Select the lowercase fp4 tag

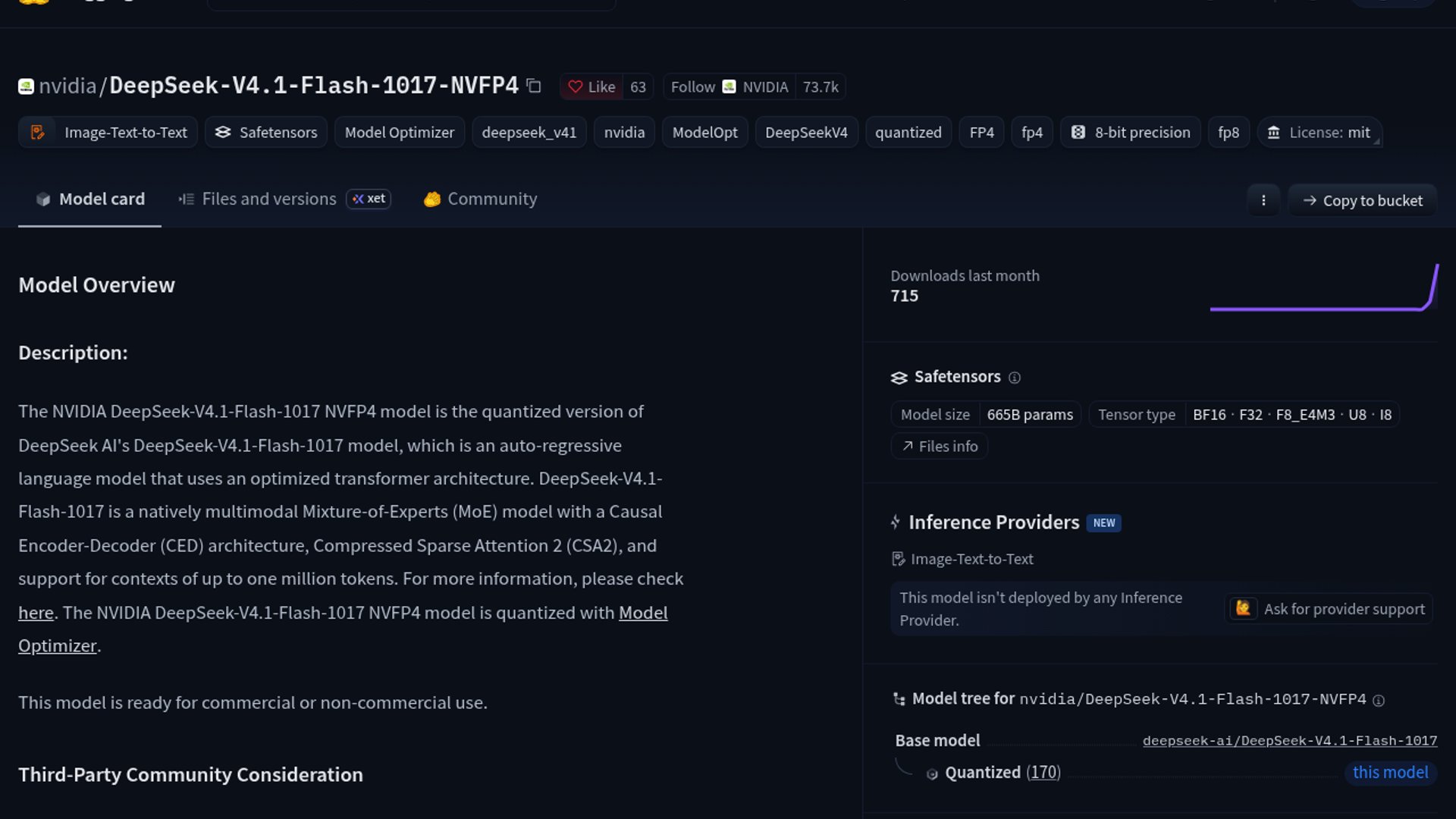point(1032,132)
